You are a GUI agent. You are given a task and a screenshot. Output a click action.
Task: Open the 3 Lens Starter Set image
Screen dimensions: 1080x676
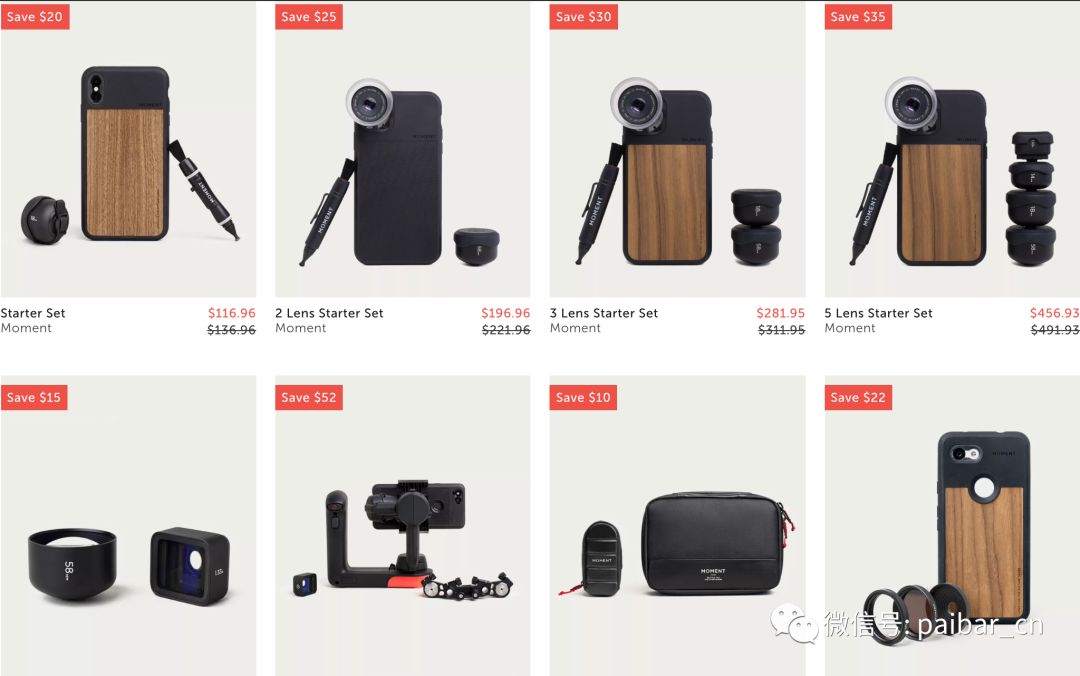tap(677, 149)
